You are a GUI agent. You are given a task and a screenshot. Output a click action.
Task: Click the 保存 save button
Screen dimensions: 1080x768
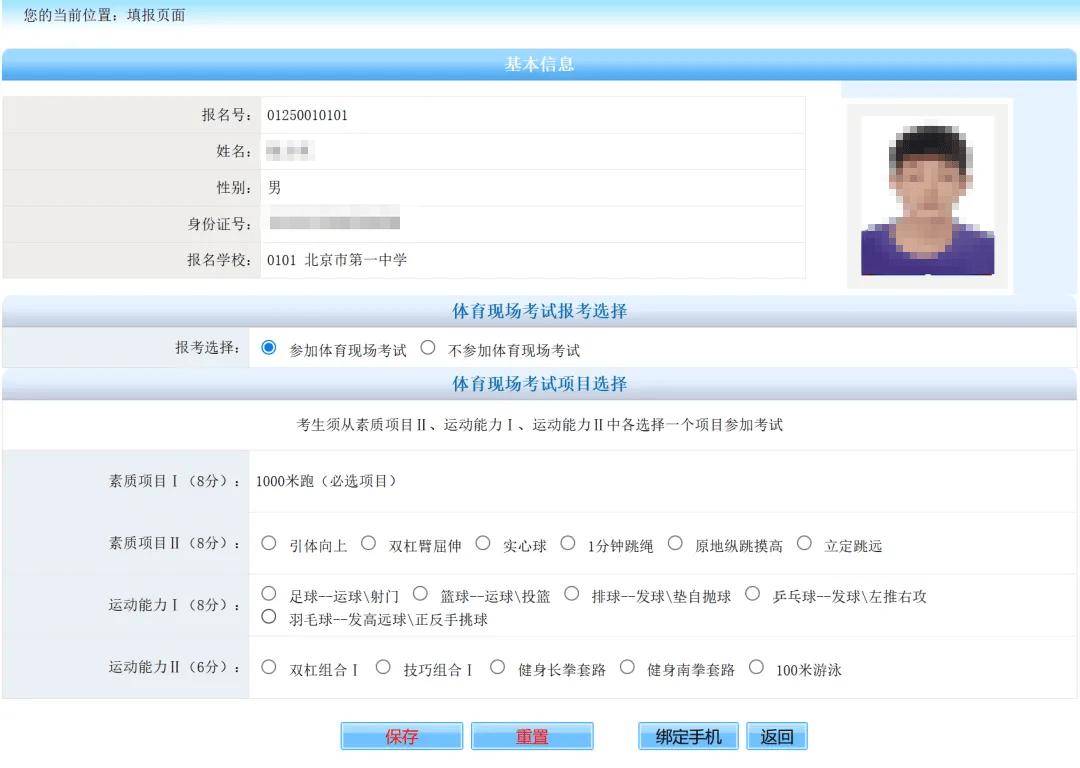(401, 735)
